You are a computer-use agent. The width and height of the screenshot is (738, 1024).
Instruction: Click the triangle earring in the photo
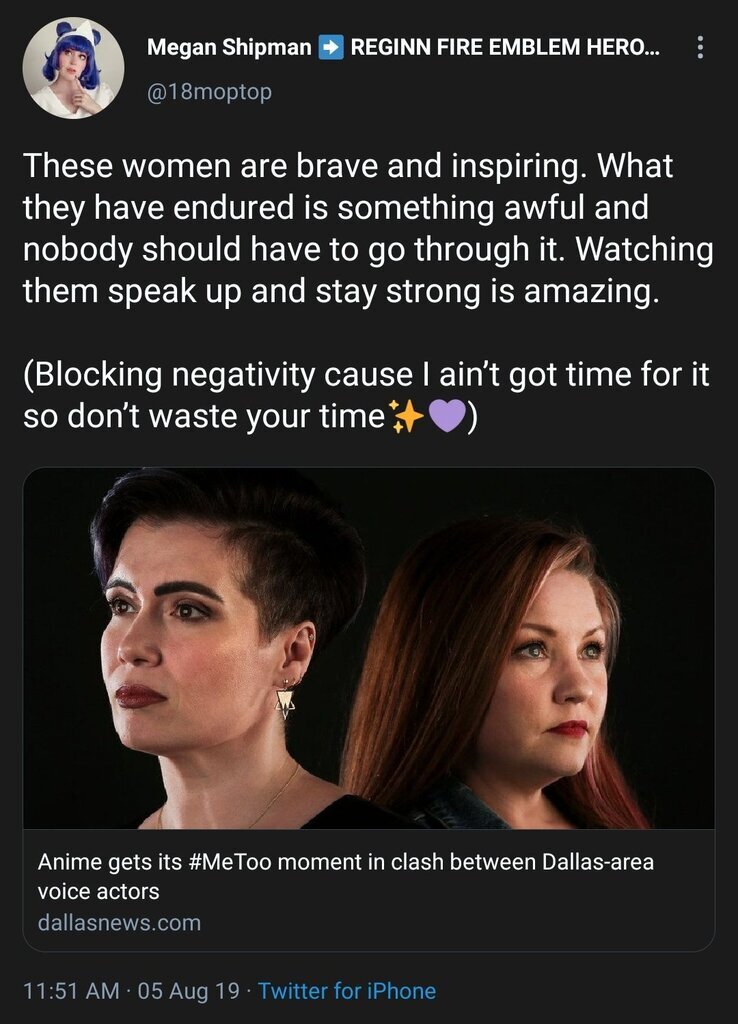pos(285,703)
